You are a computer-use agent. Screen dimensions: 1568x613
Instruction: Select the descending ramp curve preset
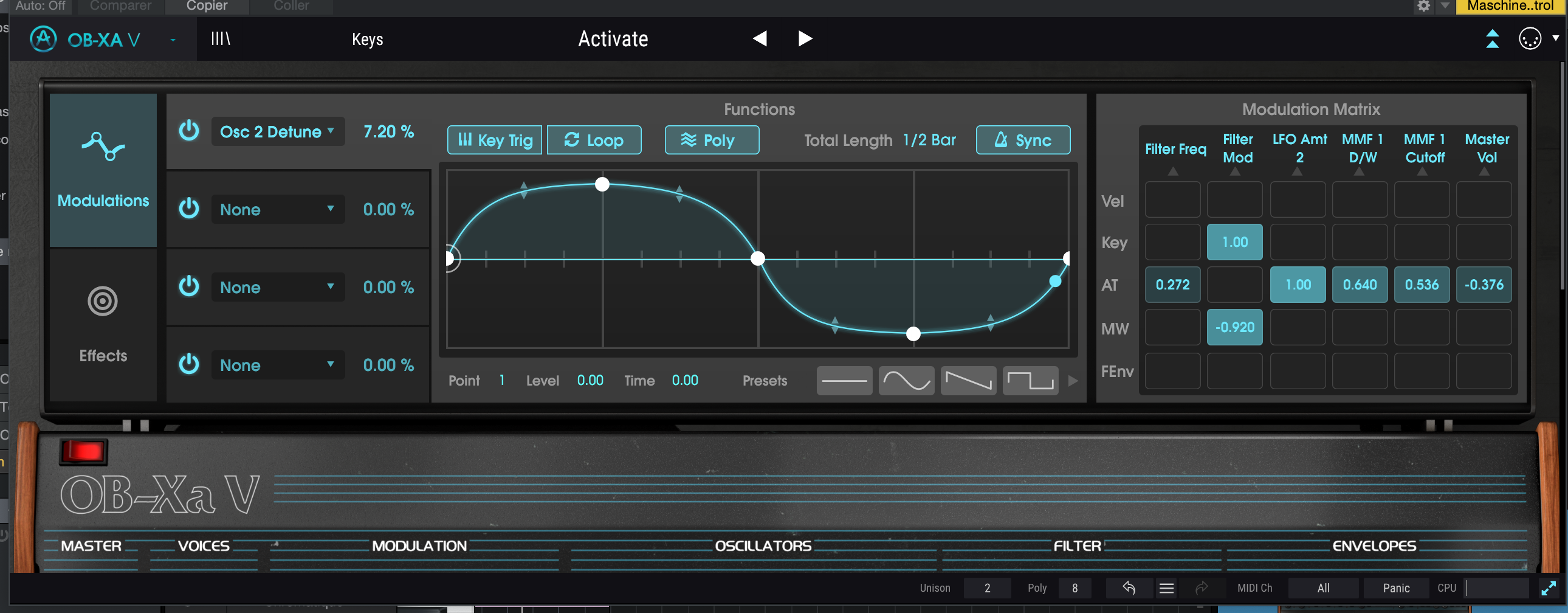(968, 380)
